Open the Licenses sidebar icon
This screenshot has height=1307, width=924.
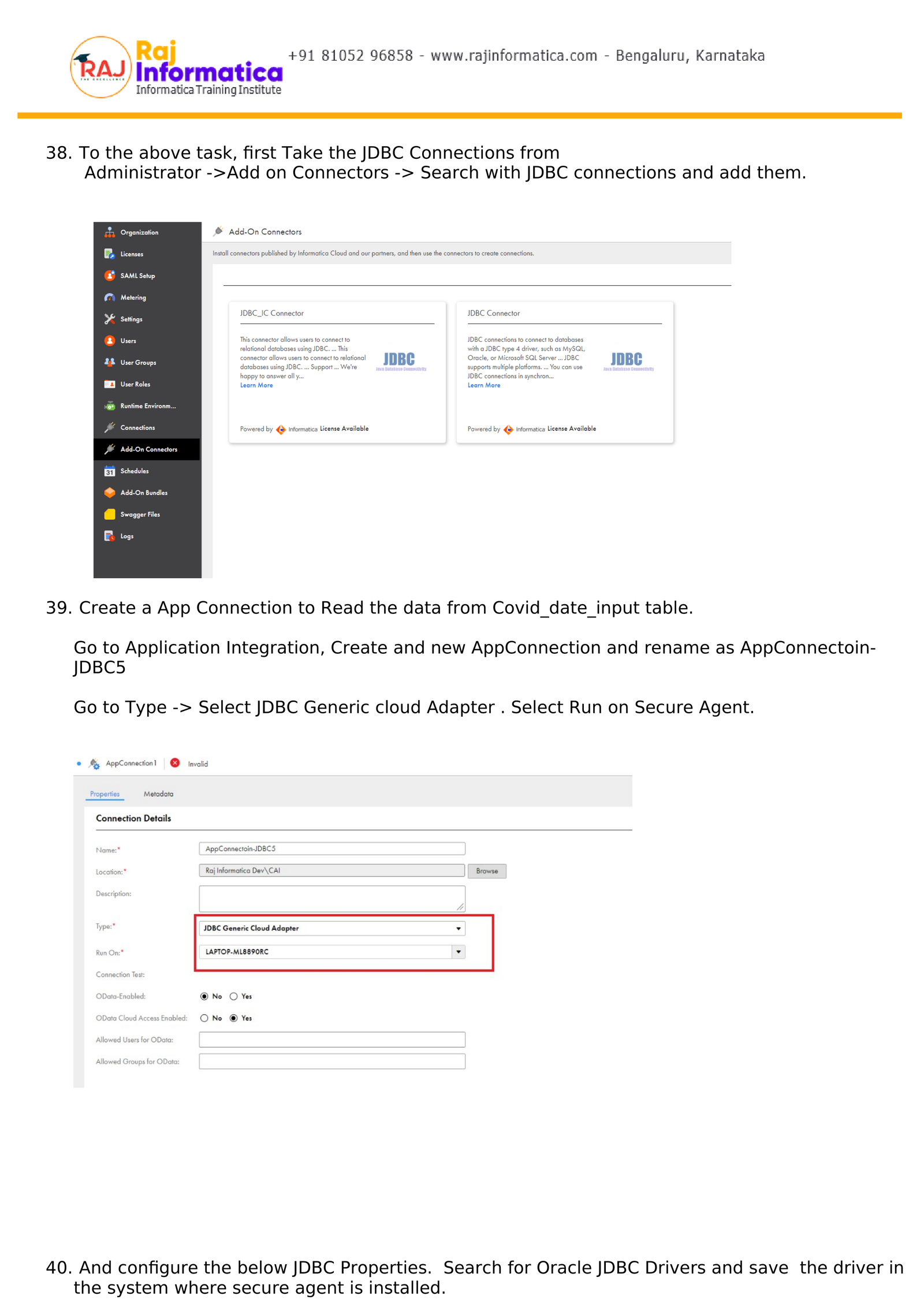pyautogui.click(x=109, y=254)
